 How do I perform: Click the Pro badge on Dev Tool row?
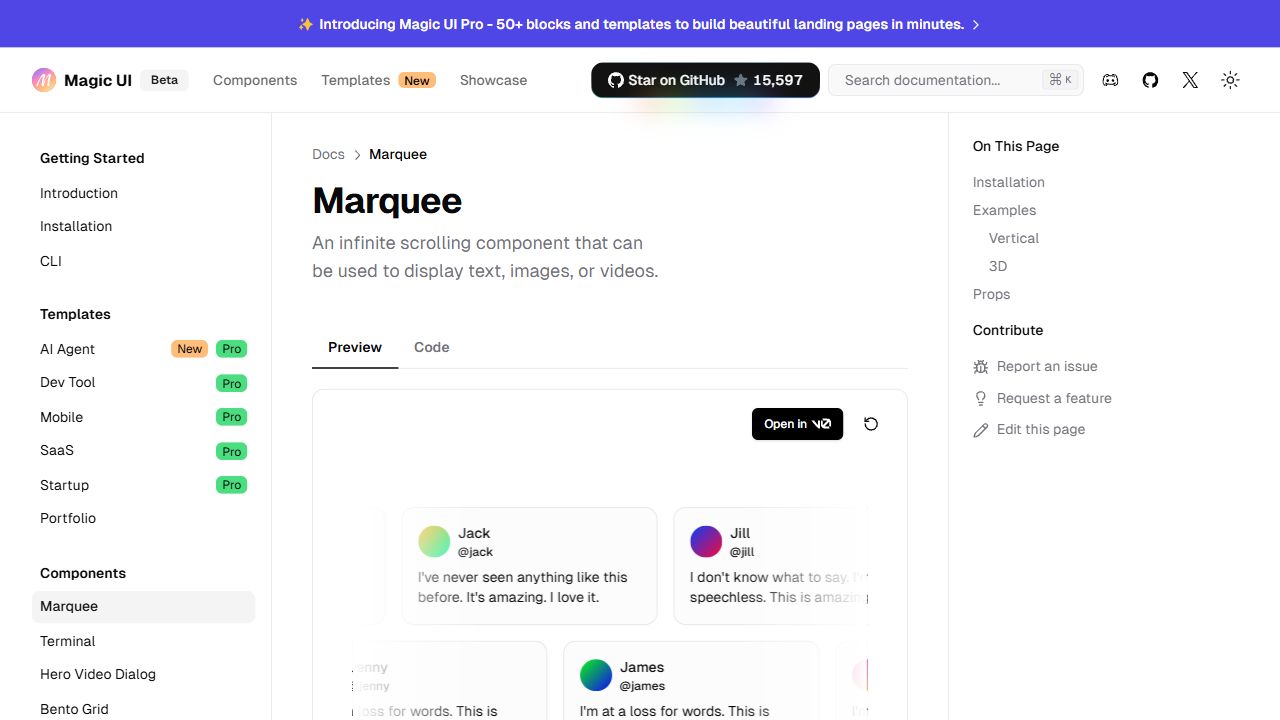(231, 383)
